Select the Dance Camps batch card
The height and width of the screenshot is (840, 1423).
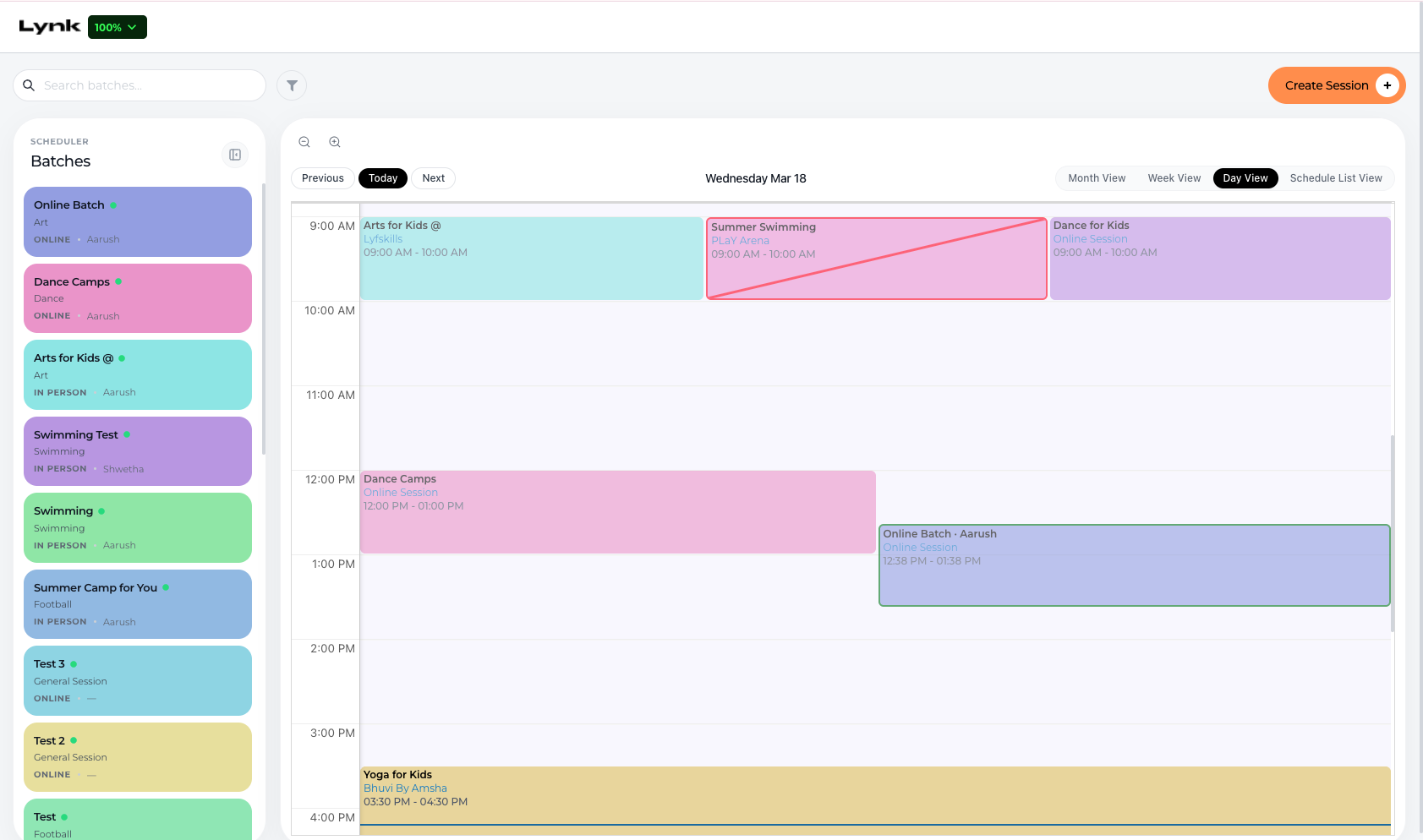pos(138,298)
